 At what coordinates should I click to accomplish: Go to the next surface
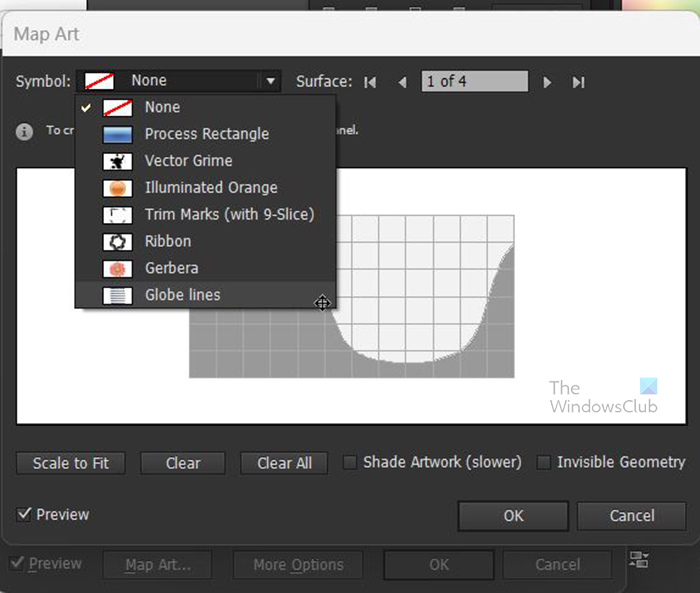547,82
